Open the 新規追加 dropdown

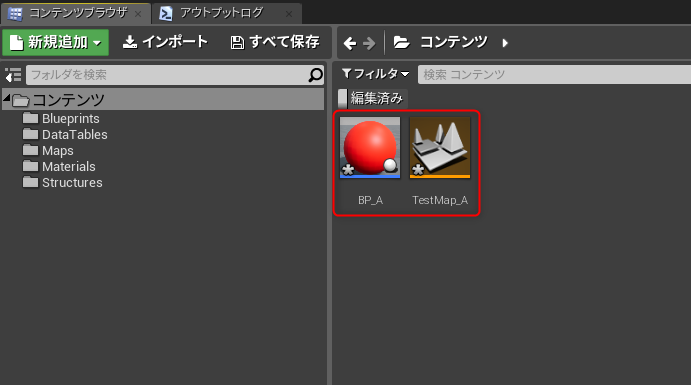point(56,43)
